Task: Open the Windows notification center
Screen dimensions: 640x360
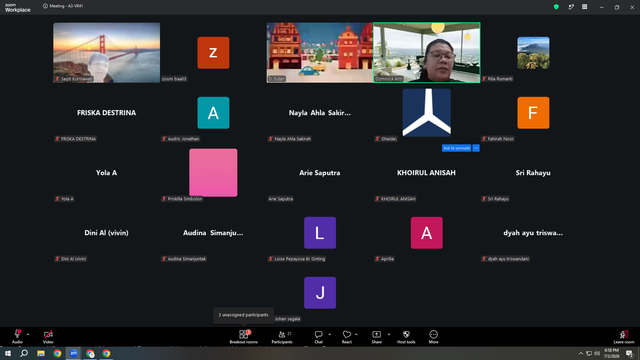Action: point(629,353)
